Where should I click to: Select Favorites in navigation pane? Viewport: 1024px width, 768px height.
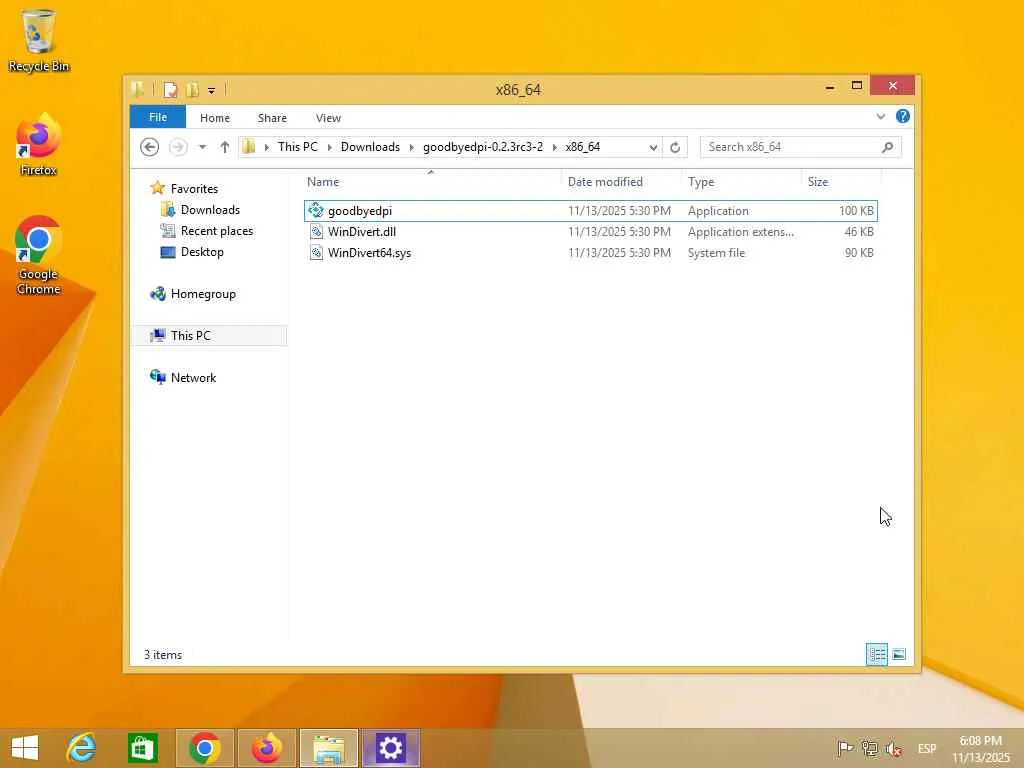click(194, 188)
